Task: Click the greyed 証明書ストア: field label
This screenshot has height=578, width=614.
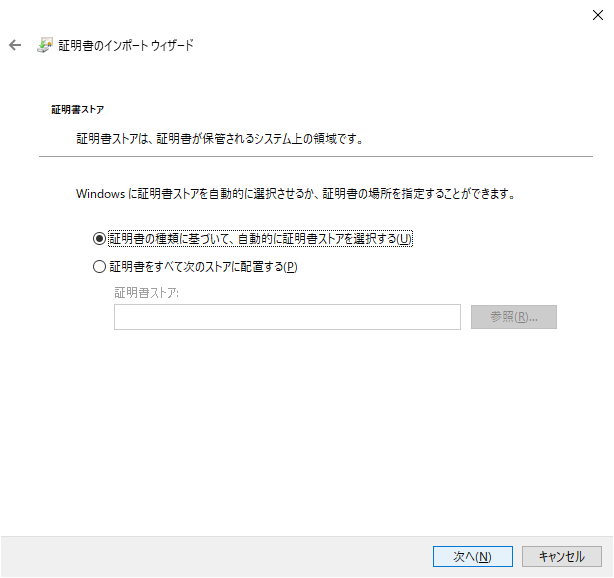Action: 146,293
